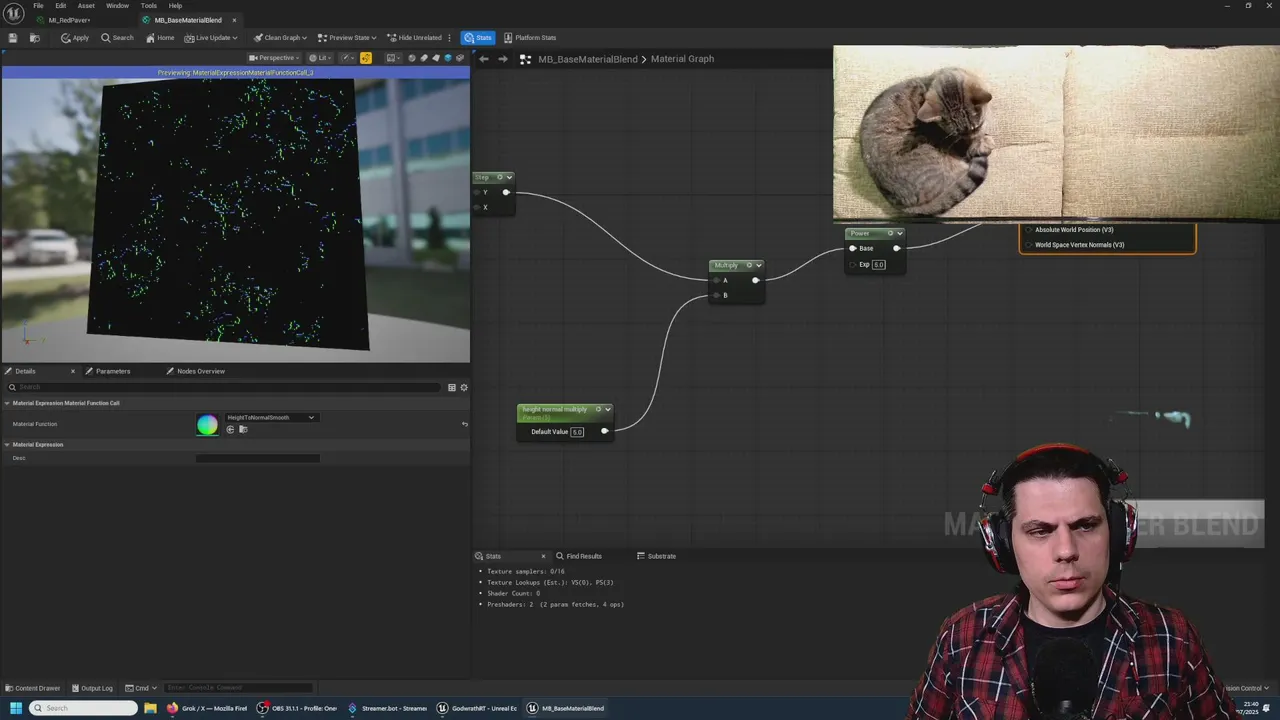Switch to the Find Results tab
1280x720 pixels.
(580, 556)
